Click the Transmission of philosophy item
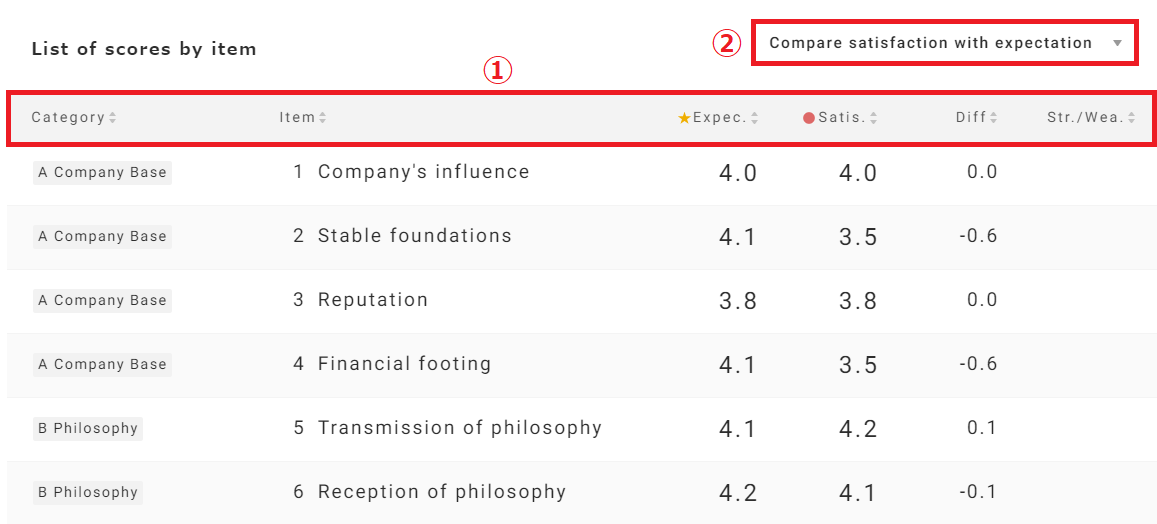Screen dimensions: 1157x524 point(459,428)
